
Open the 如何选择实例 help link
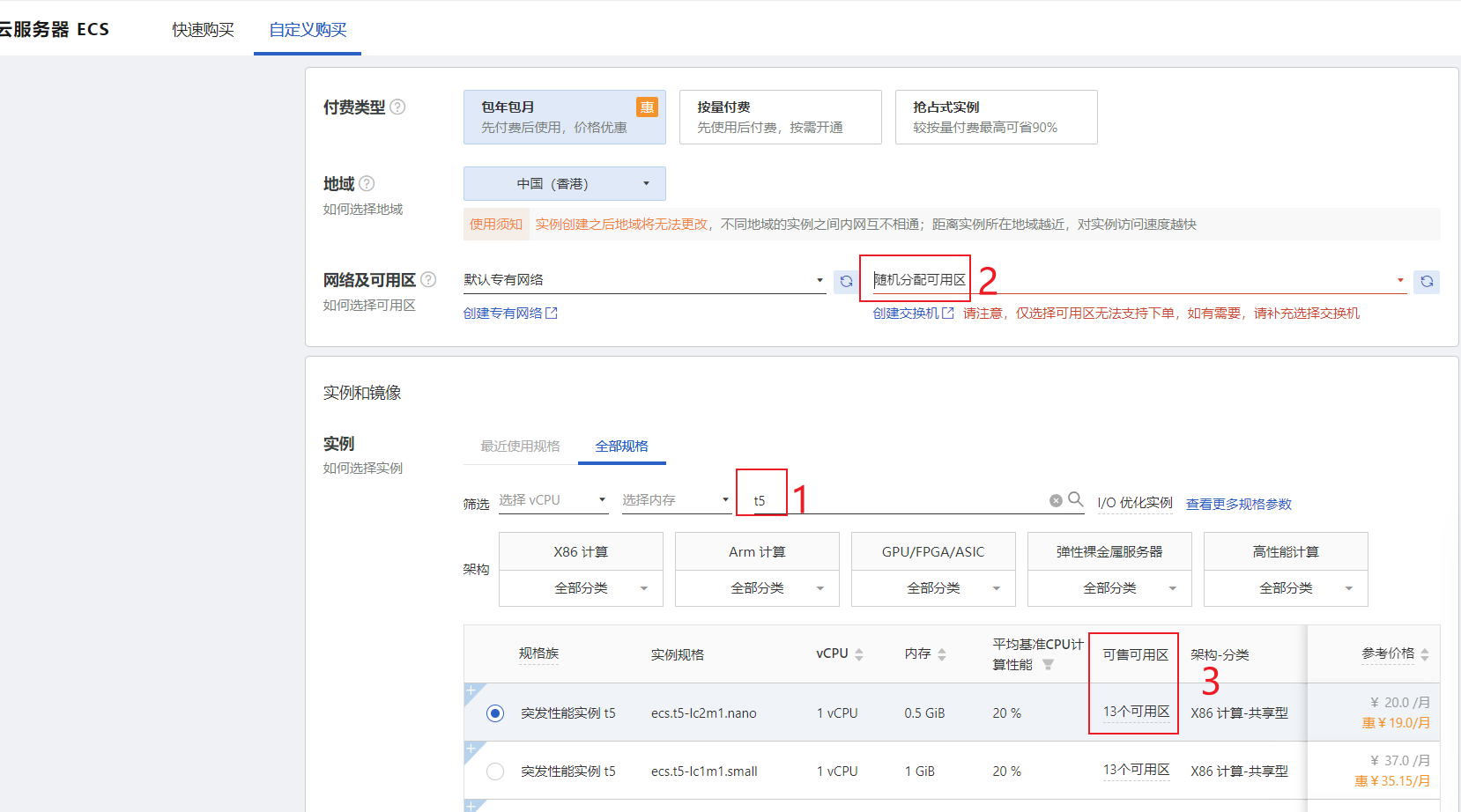[363, 469]
